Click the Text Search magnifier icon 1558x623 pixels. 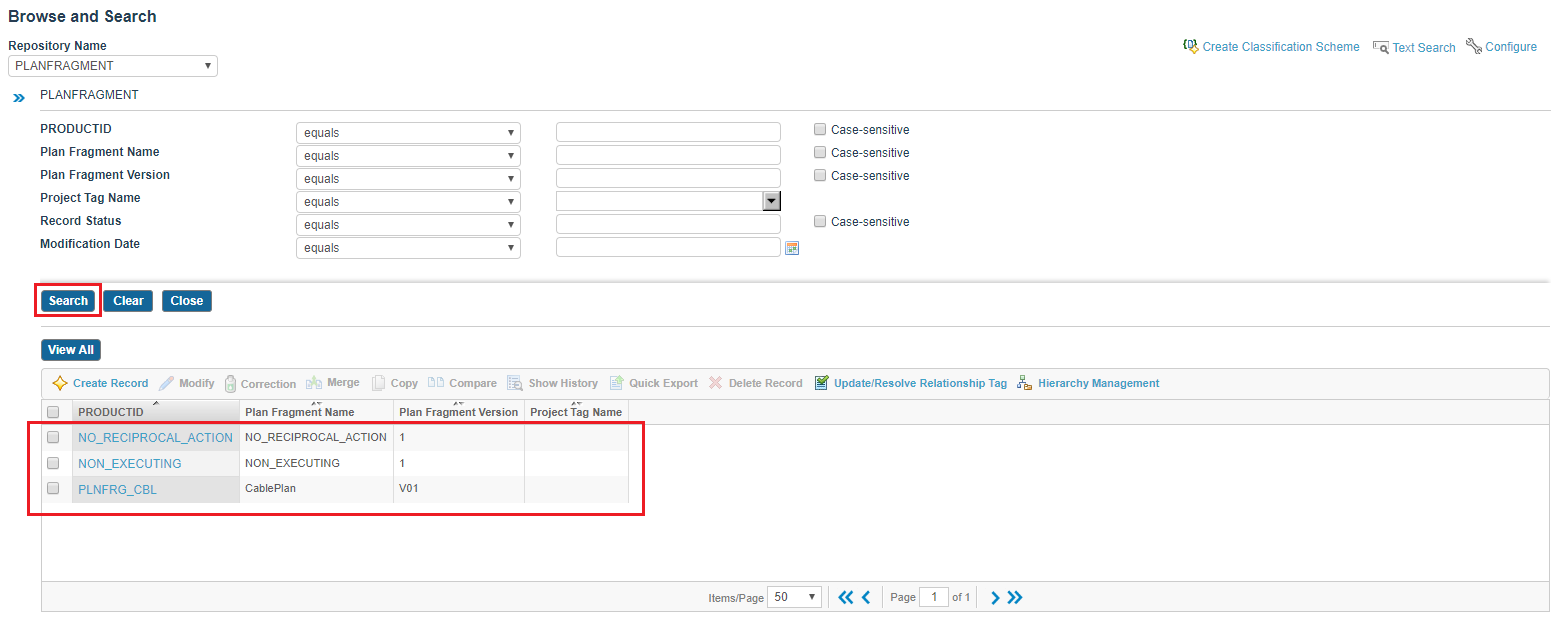(x=1381, y=47)
